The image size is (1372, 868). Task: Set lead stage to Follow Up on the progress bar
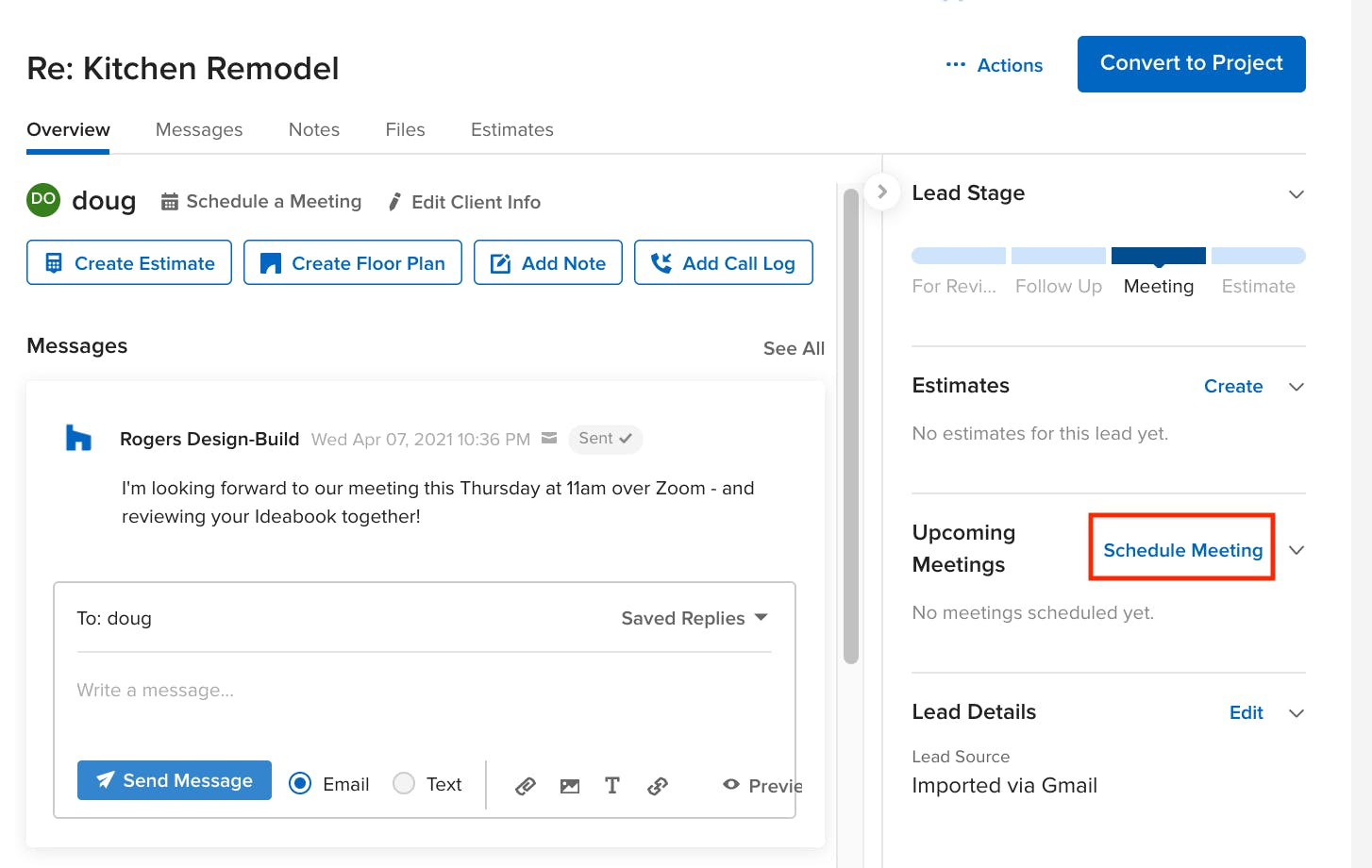pyautogui.click(x=1058, y=255)
